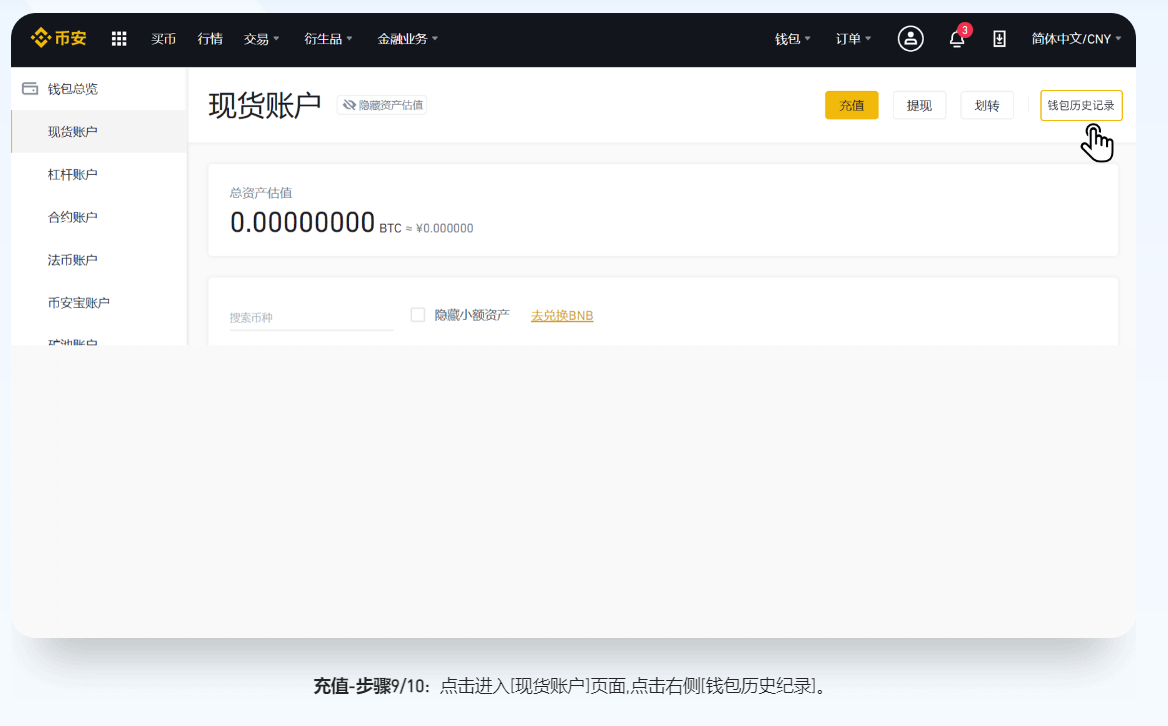Toggle hide asset valuation eye icon
The width and height of the screenshot is (1168, 726).
click(349, 105)
